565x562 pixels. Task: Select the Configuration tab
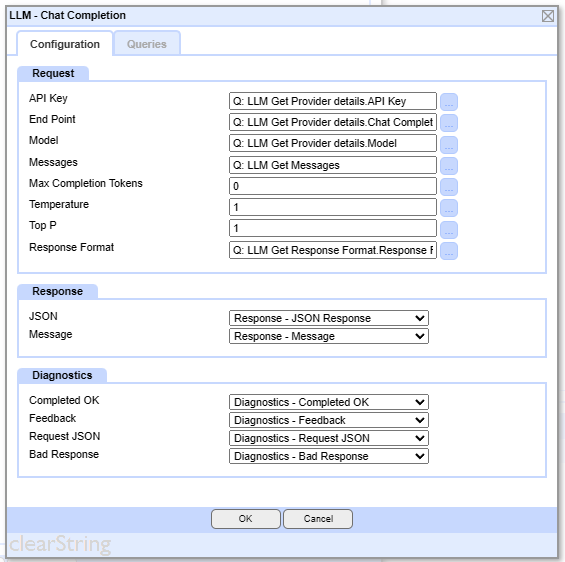tap(65, 44)
